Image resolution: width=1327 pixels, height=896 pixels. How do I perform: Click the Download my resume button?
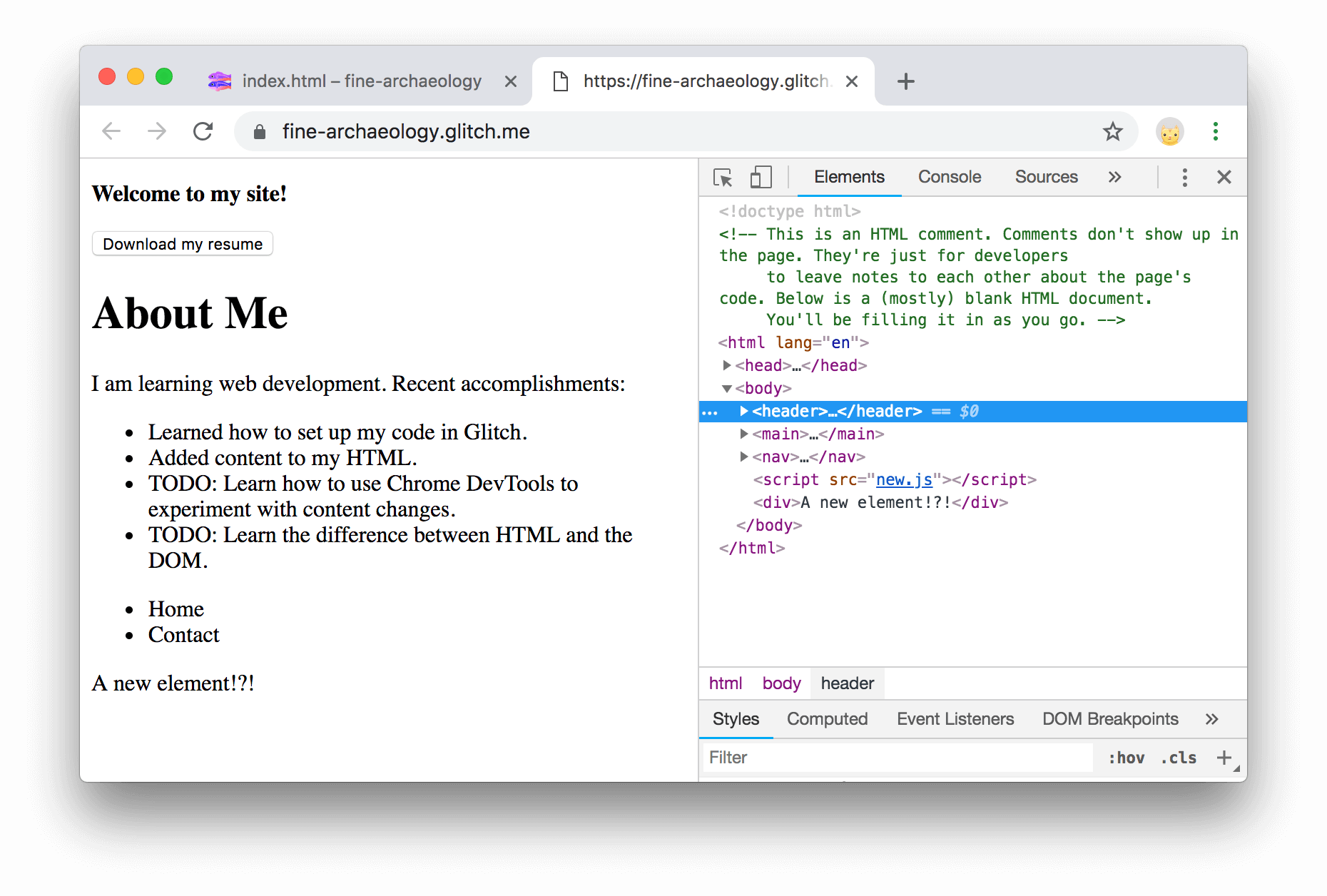[x=183, y=244]
